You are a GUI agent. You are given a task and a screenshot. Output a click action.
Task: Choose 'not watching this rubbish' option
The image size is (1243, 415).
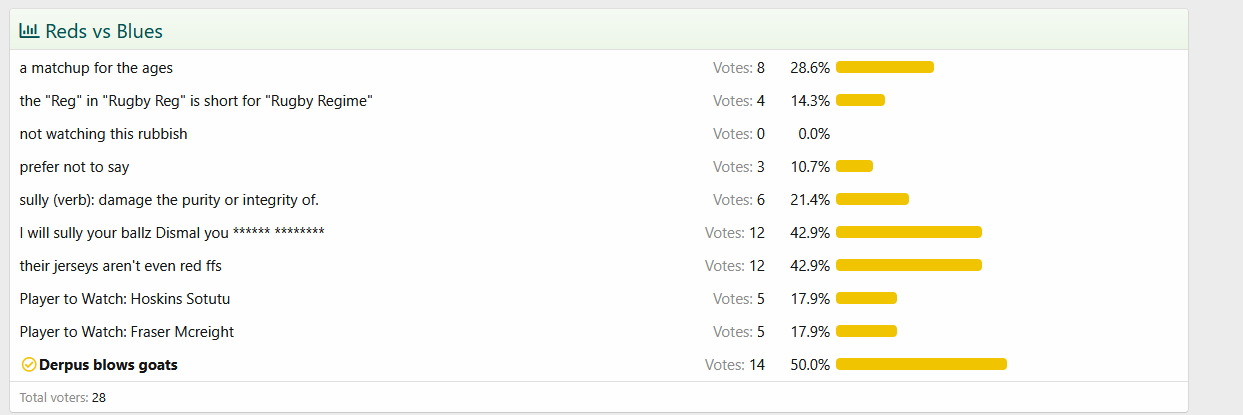(103, 134)
